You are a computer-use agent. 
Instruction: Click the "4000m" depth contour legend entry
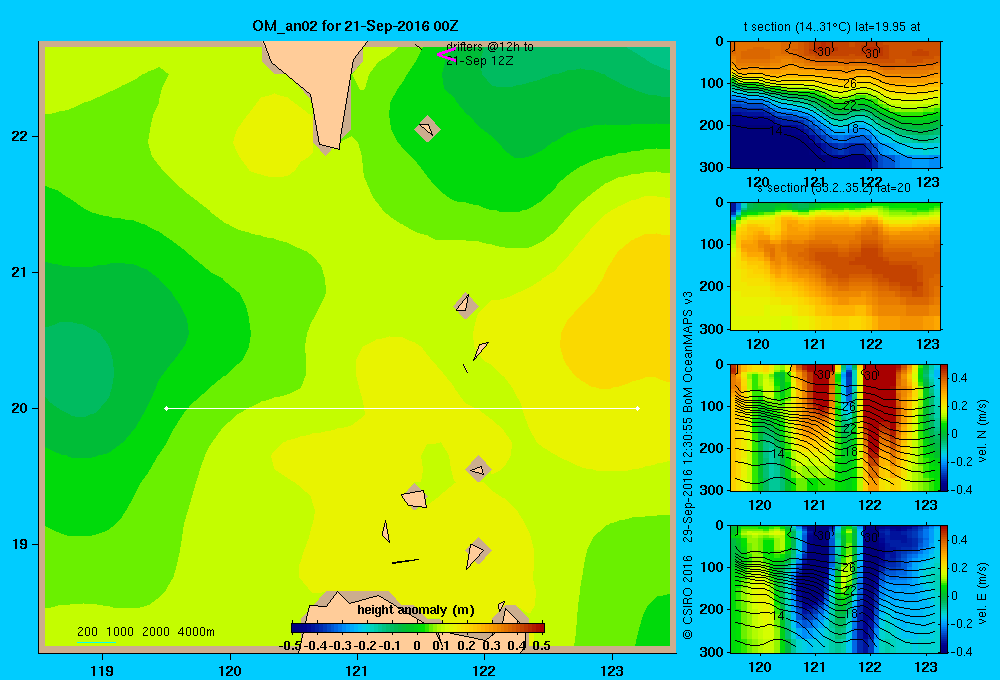[x=196, y=632]
